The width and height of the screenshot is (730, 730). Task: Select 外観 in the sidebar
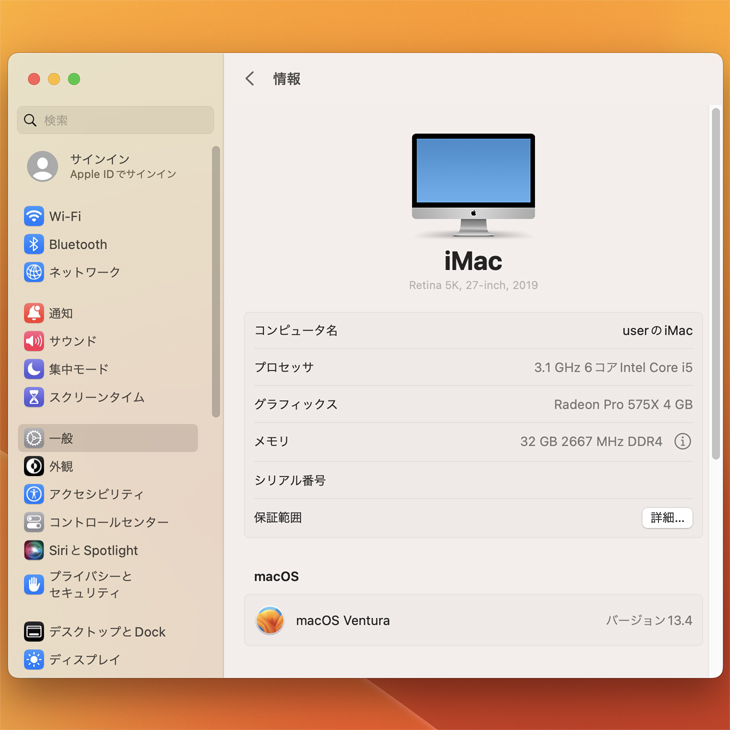point(61,466)
